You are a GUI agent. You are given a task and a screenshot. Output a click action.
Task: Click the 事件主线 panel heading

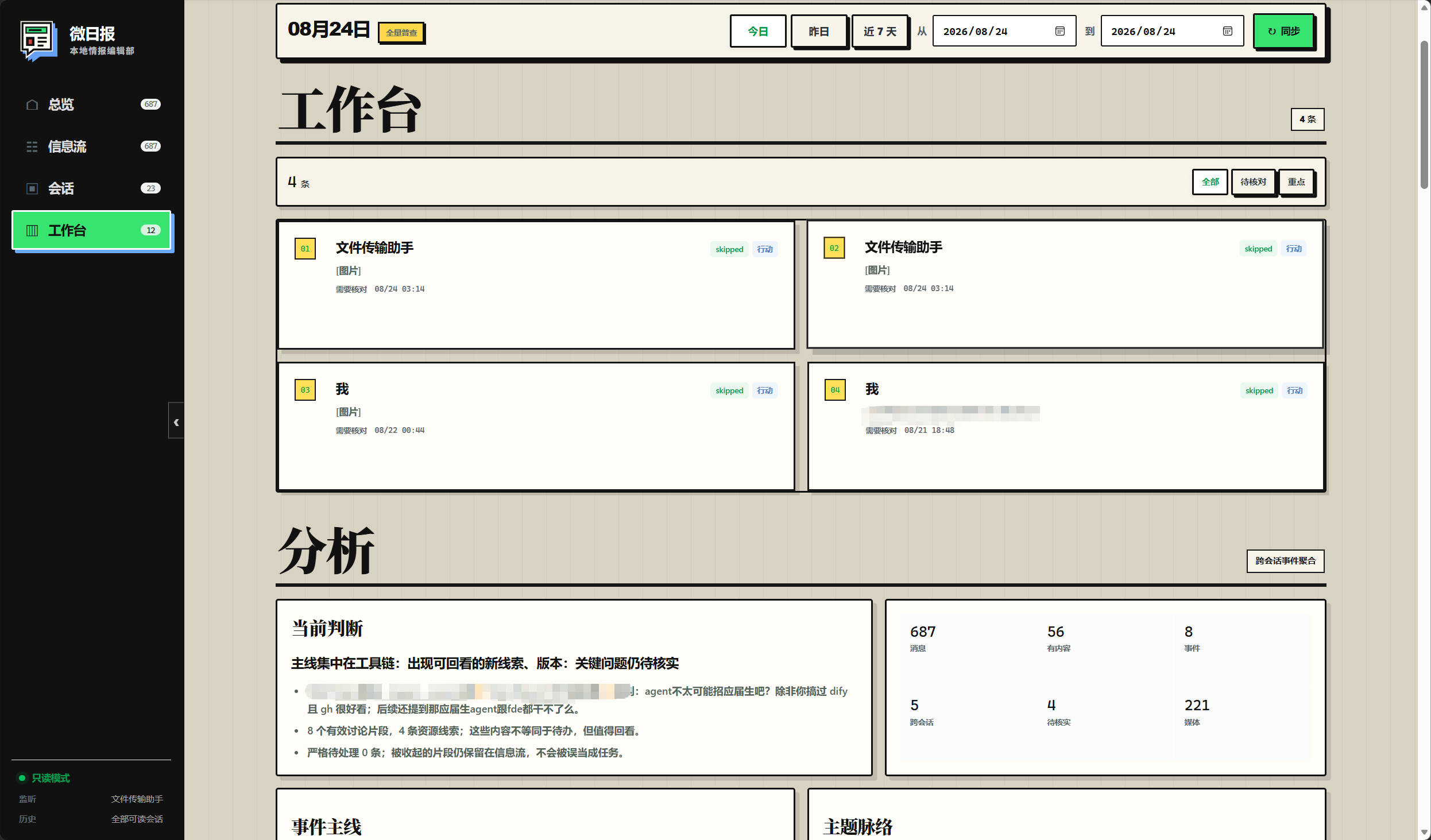click(x=326, y=827)
